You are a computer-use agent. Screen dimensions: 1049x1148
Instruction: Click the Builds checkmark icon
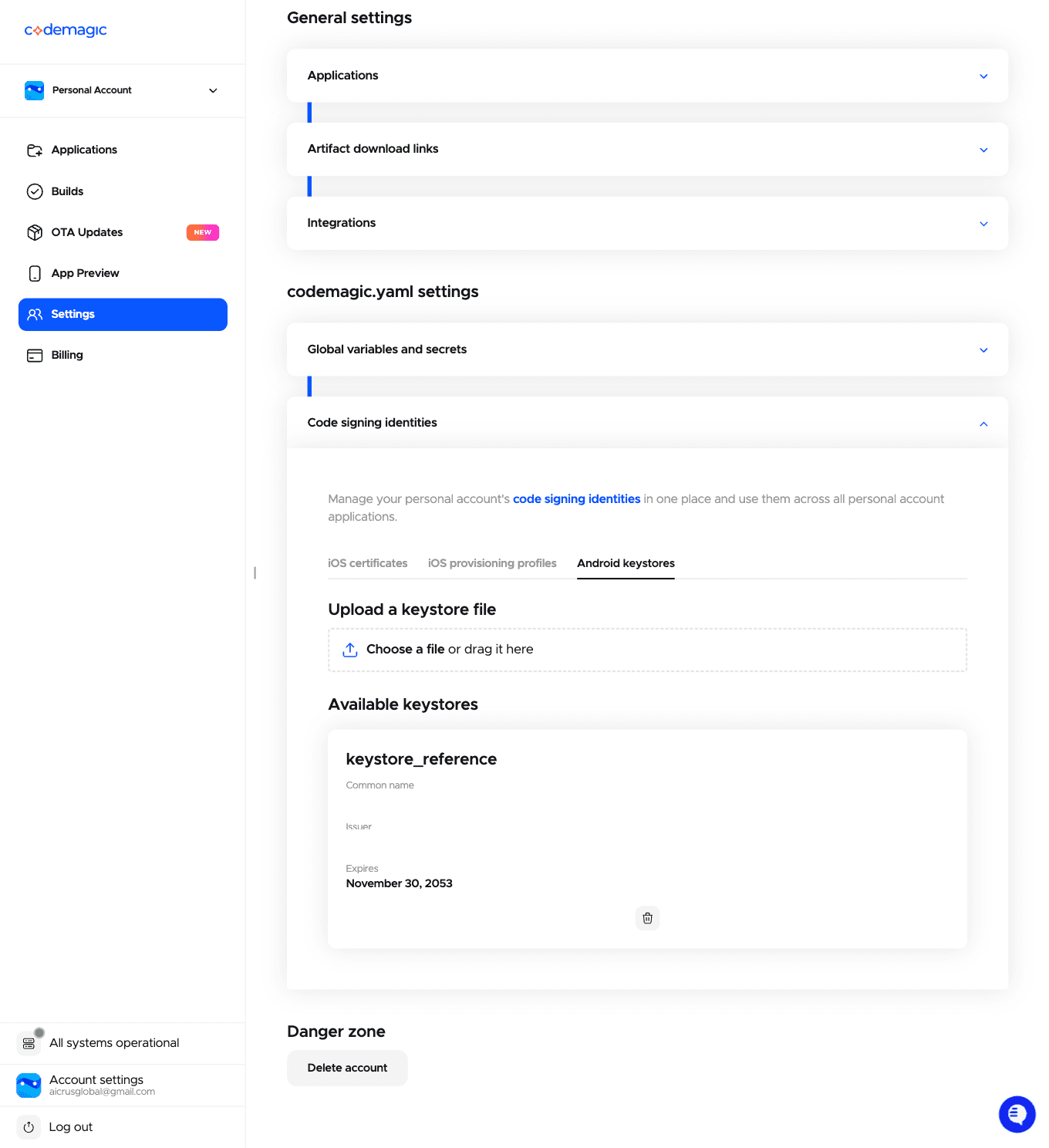[35, 191]
